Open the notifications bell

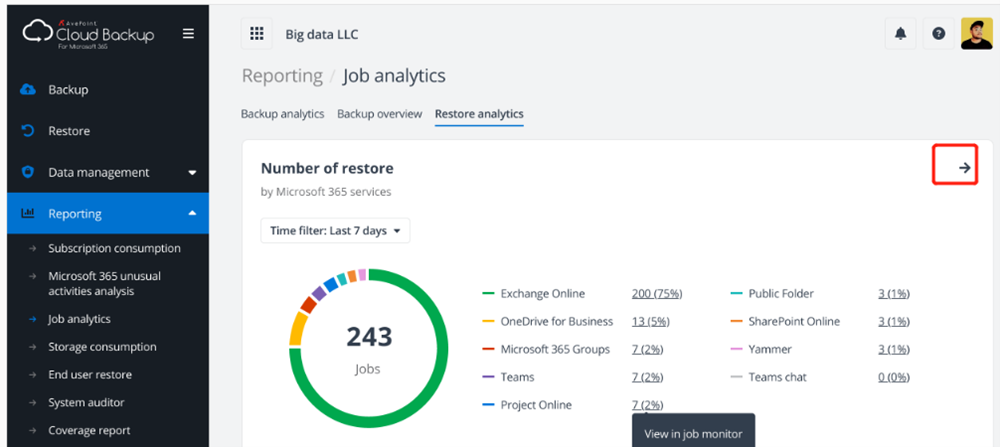coord(901,34)
